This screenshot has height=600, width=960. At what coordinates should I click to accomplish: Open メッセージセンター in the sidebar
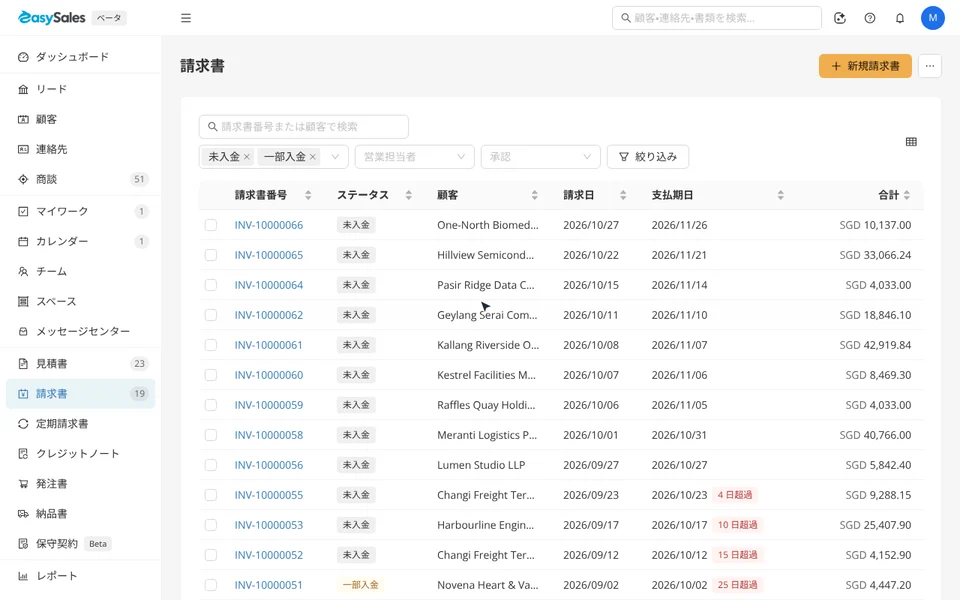[80, 331]
